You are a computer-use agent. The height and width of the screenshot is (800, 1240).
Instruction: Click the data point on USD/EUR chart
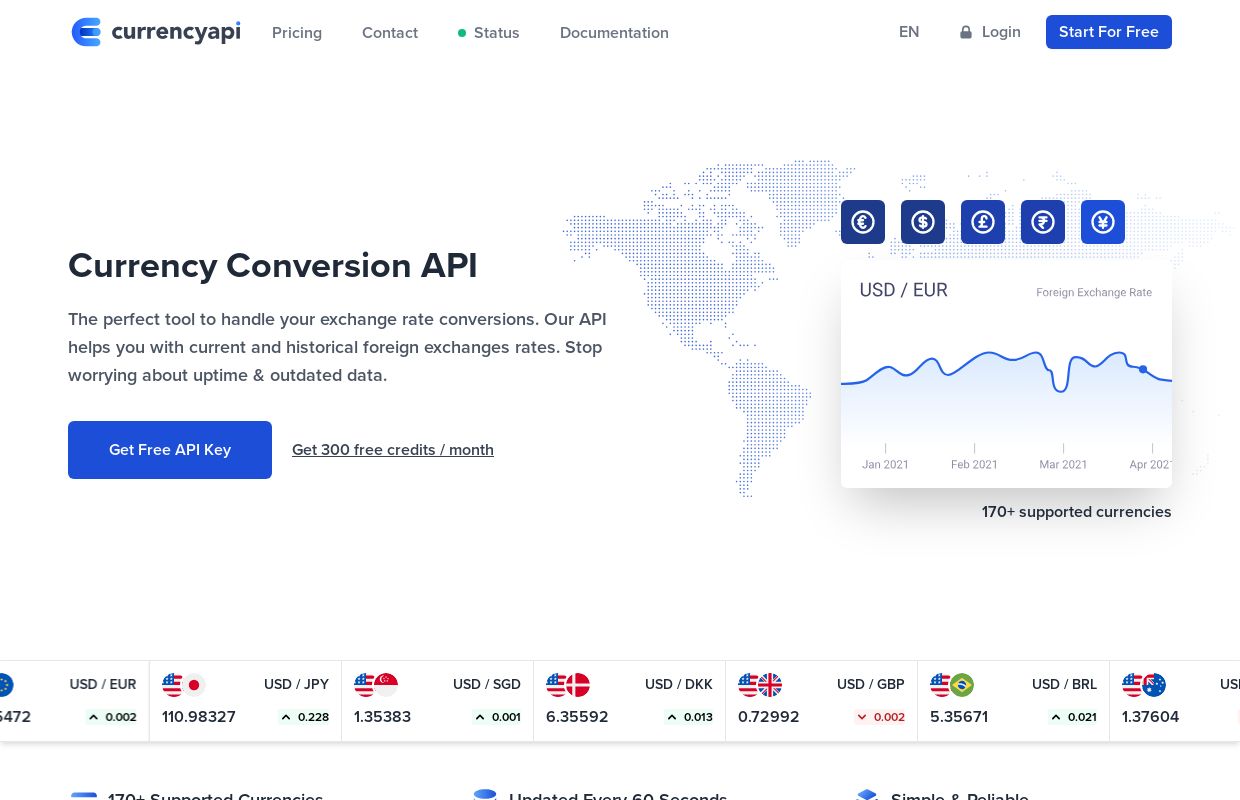click(x=1143, y=369)
